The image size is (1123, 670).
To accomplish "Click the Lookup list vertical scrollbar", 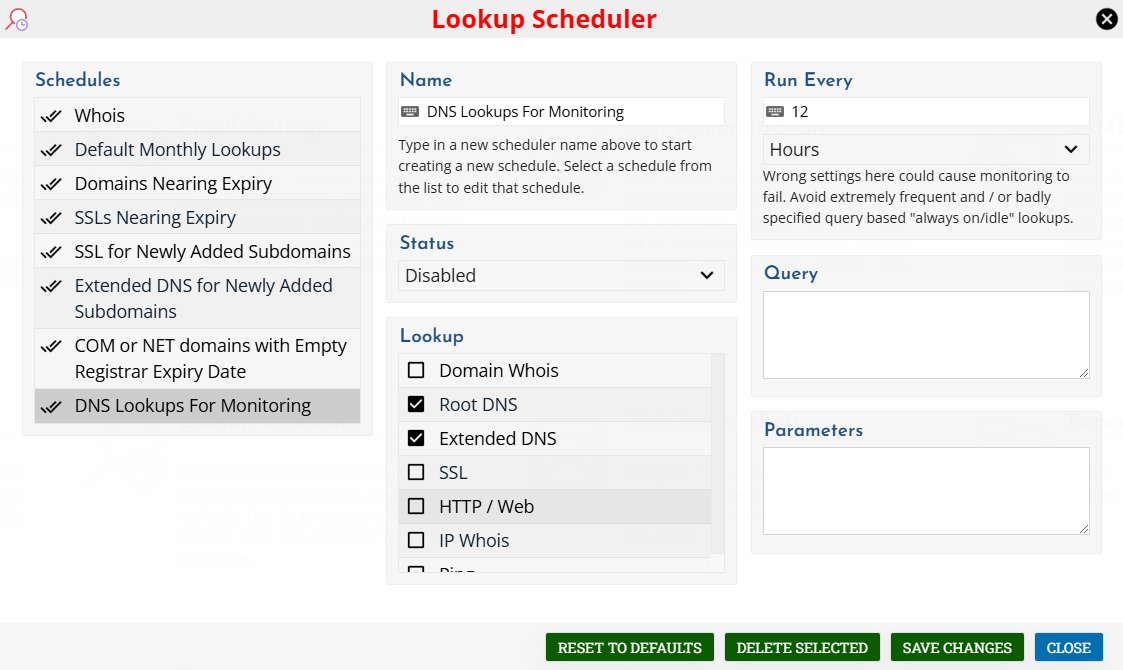I will click(718, 455).
